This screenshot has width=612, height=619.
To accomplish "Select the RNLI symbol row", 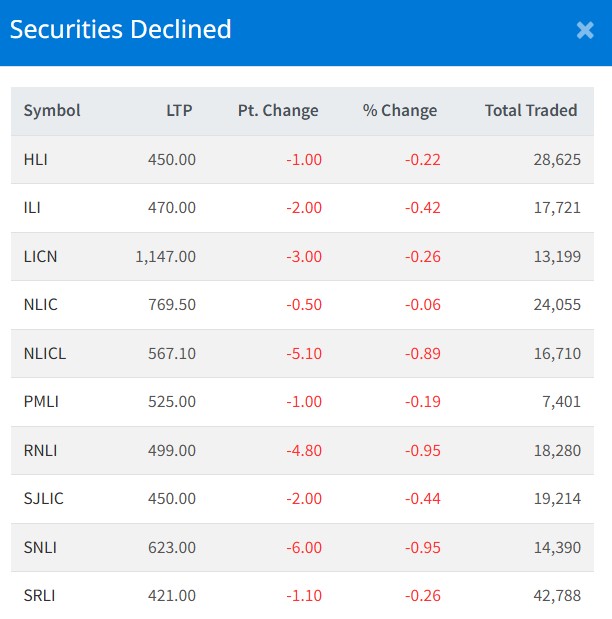I will pyautogui.click(x=41, y=450).
